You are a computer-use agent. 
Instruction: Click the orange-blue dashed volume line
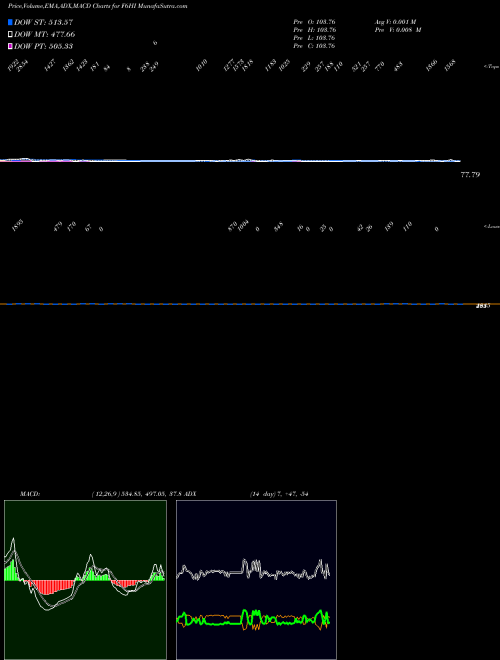coord(248,304)
